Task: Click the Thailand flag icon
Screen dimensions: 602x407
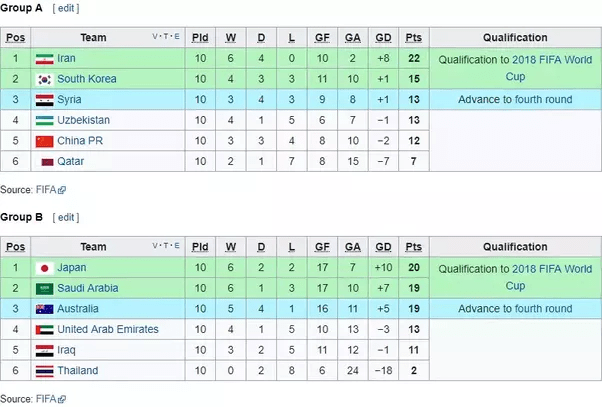Action: coord(45,371)
